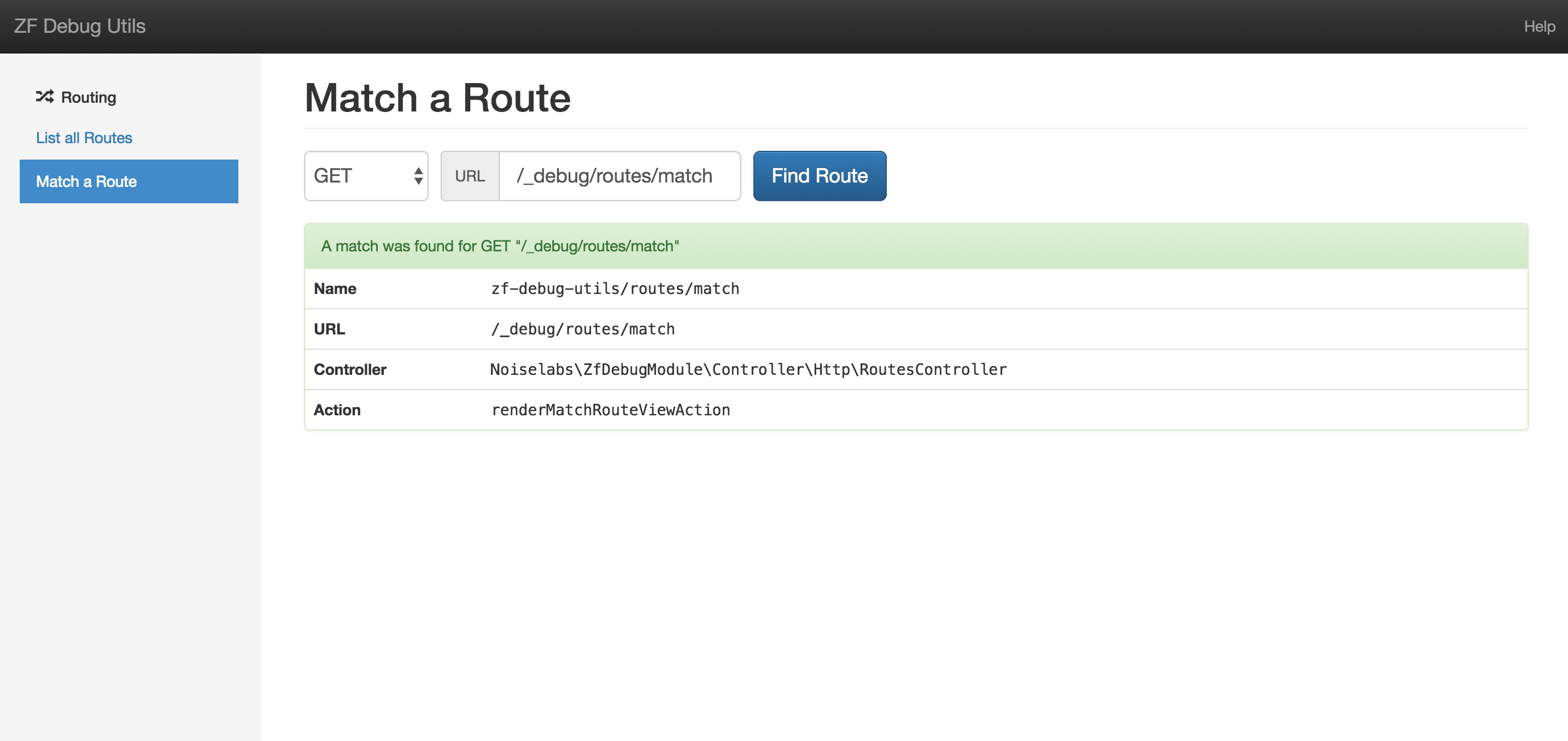Open the HTTP method dropdown showing GET

pos(365,176)
